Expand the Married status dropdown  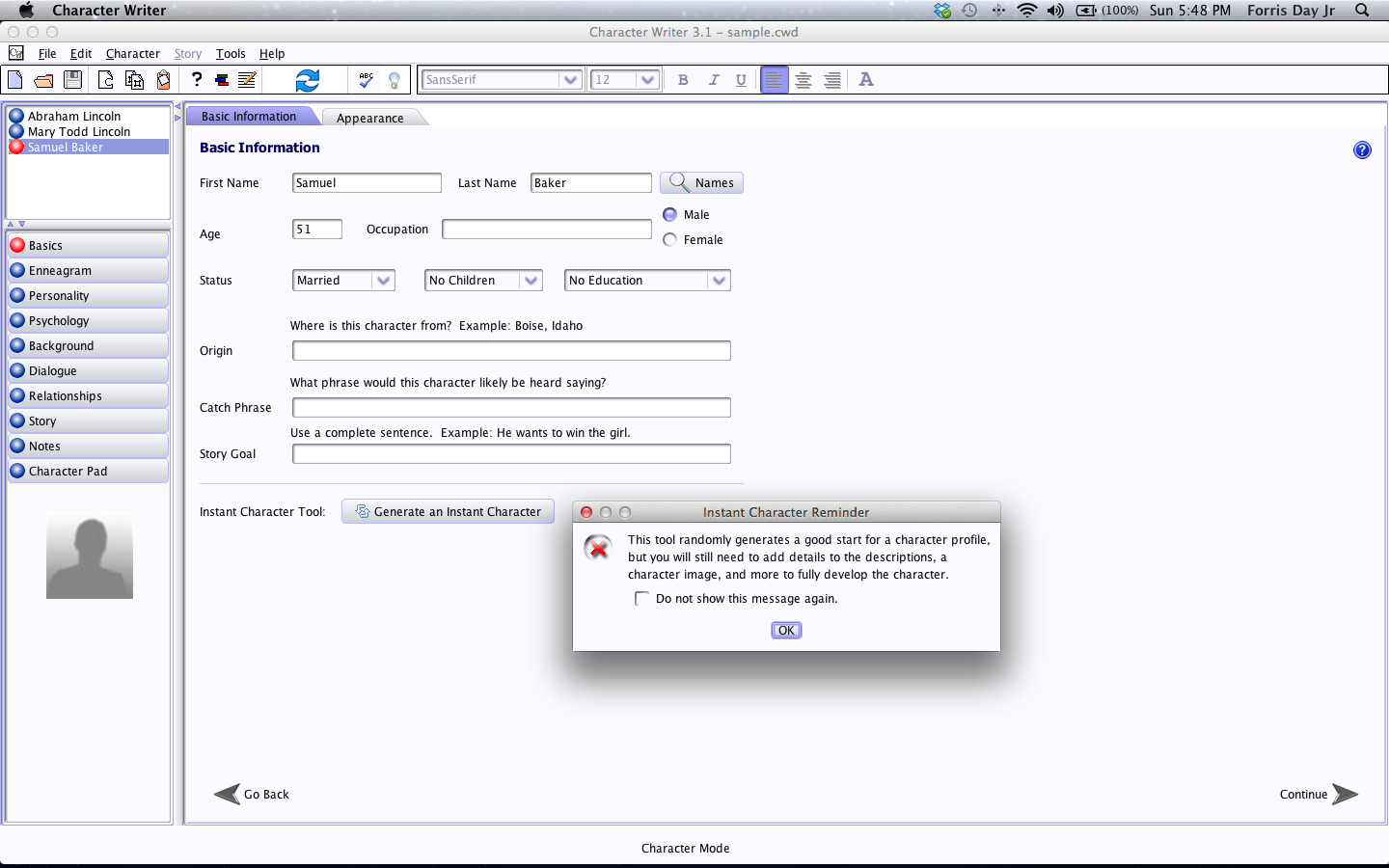point(343,281)
